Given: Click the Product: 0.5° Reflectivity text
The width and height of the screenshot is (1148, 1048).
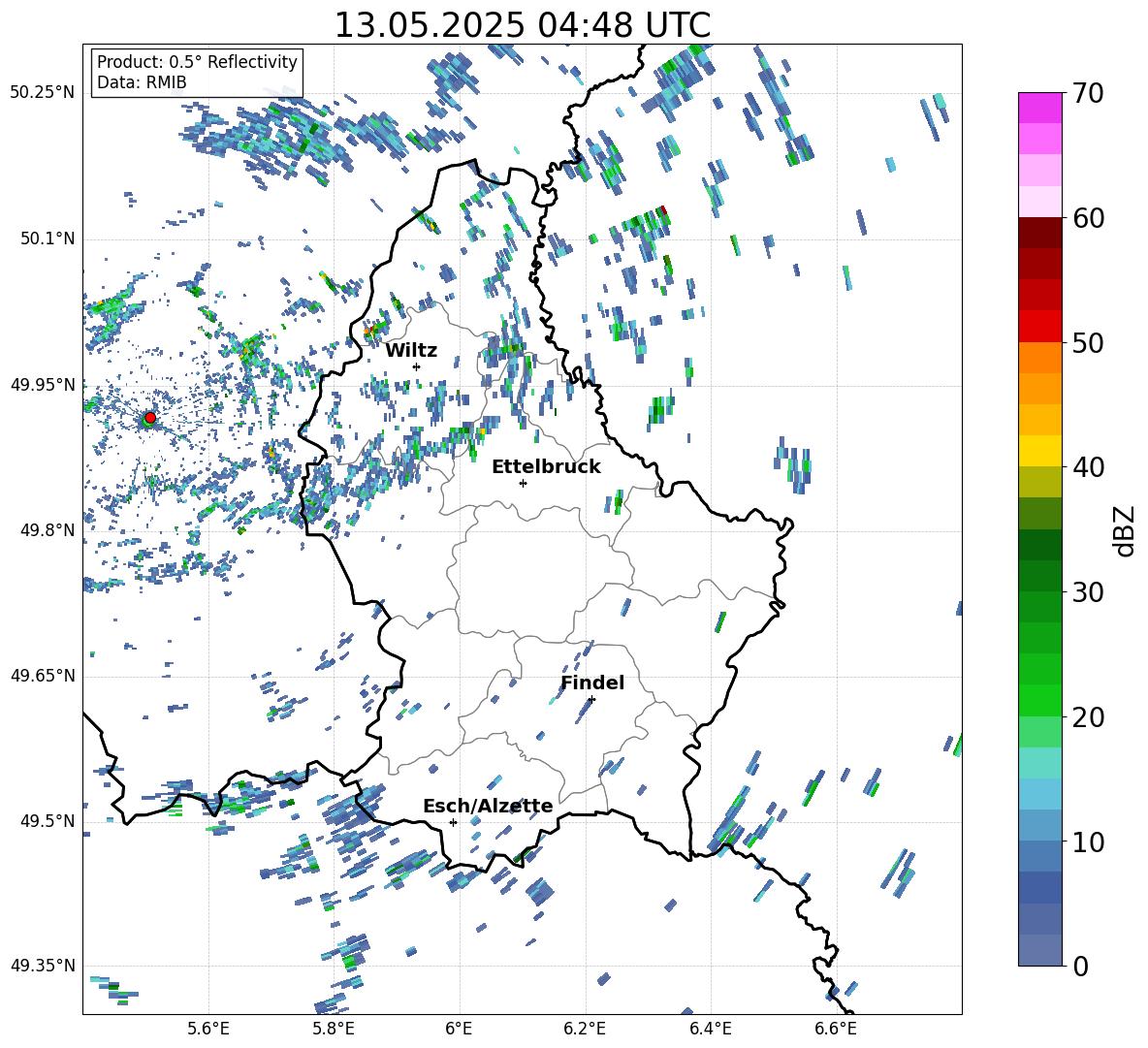Looking at the screenshot, I should [197, 61].
